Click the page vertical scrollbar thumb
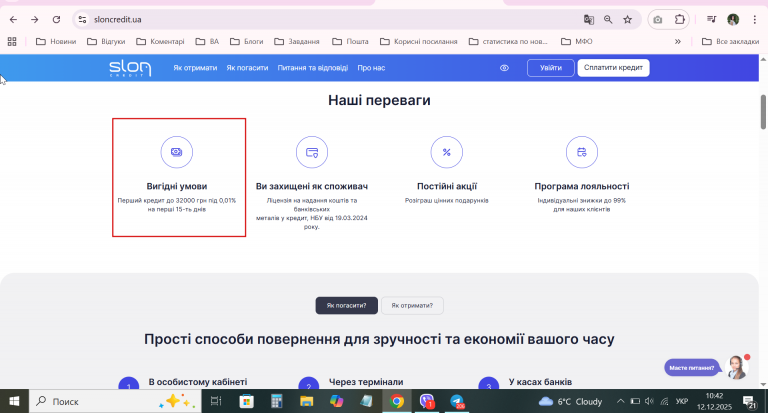768x413 pixels. 763,112
